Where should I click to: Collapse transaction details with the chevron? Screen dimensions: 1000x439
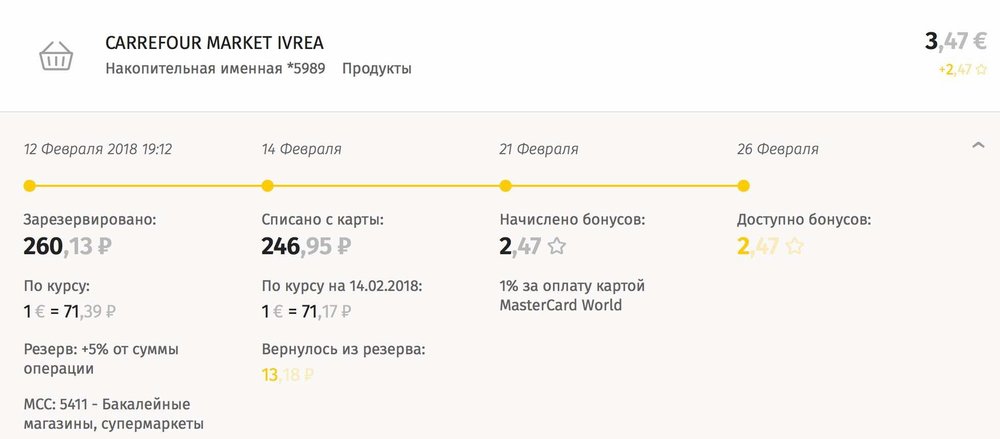pyautogui.click(x=978, y=145)
